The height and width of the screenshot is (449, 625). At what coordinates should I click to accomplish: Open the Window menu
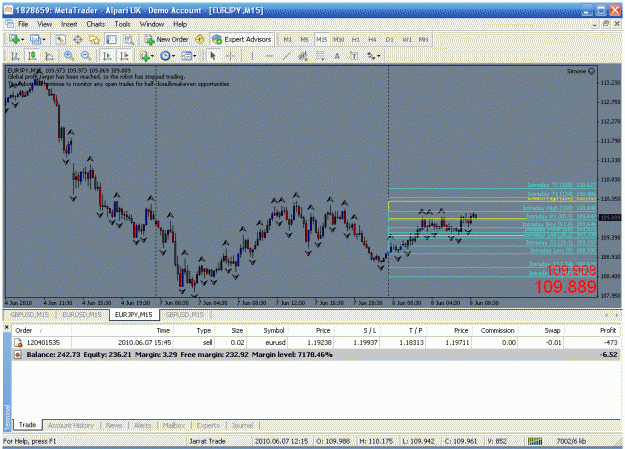tap(152, 24)
